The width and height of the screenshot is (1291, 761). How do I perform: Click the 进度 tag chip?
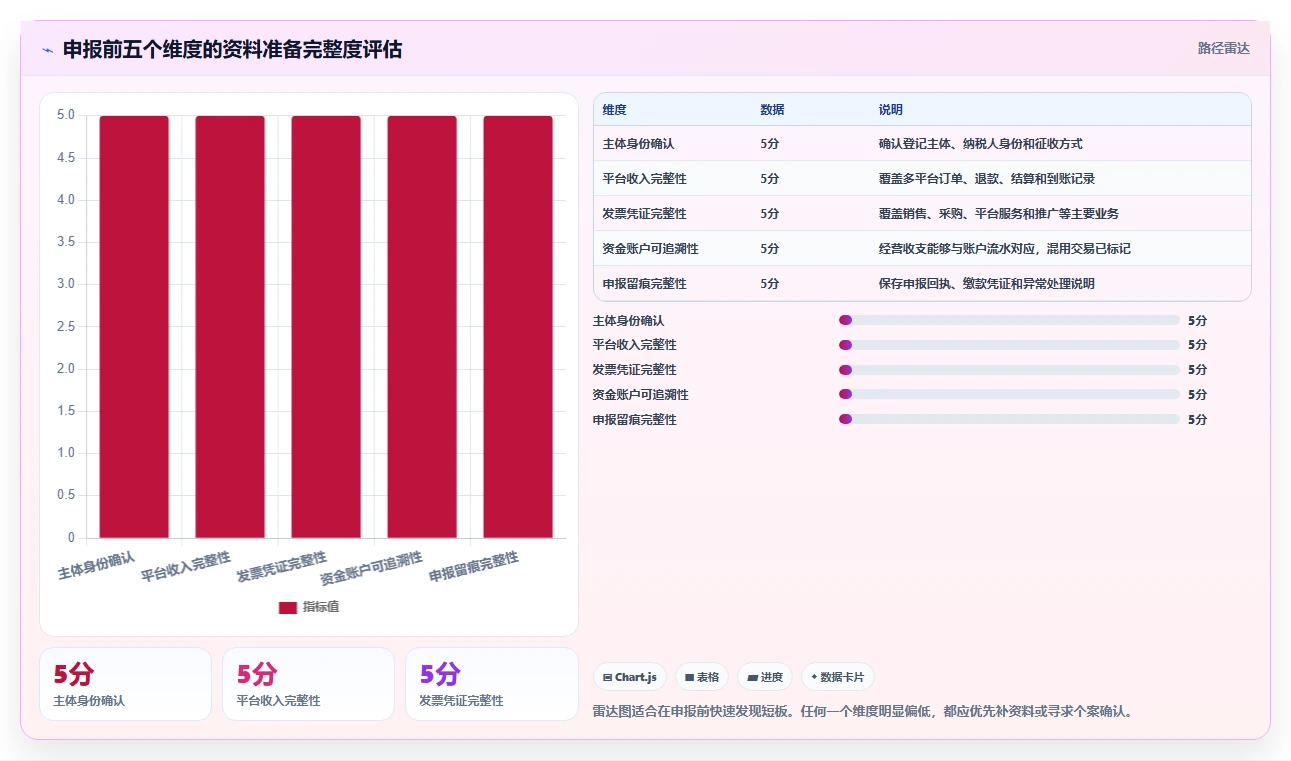tap(765, 677)
